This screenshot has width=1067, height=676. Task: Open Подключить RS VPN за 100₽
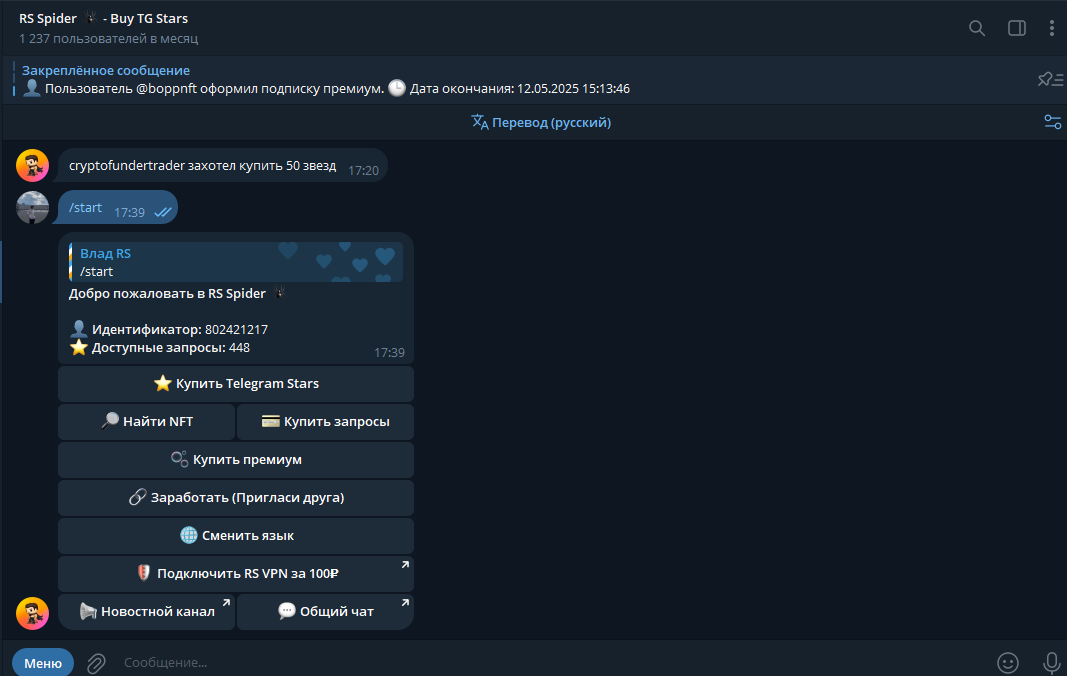(x=236, y=573)
